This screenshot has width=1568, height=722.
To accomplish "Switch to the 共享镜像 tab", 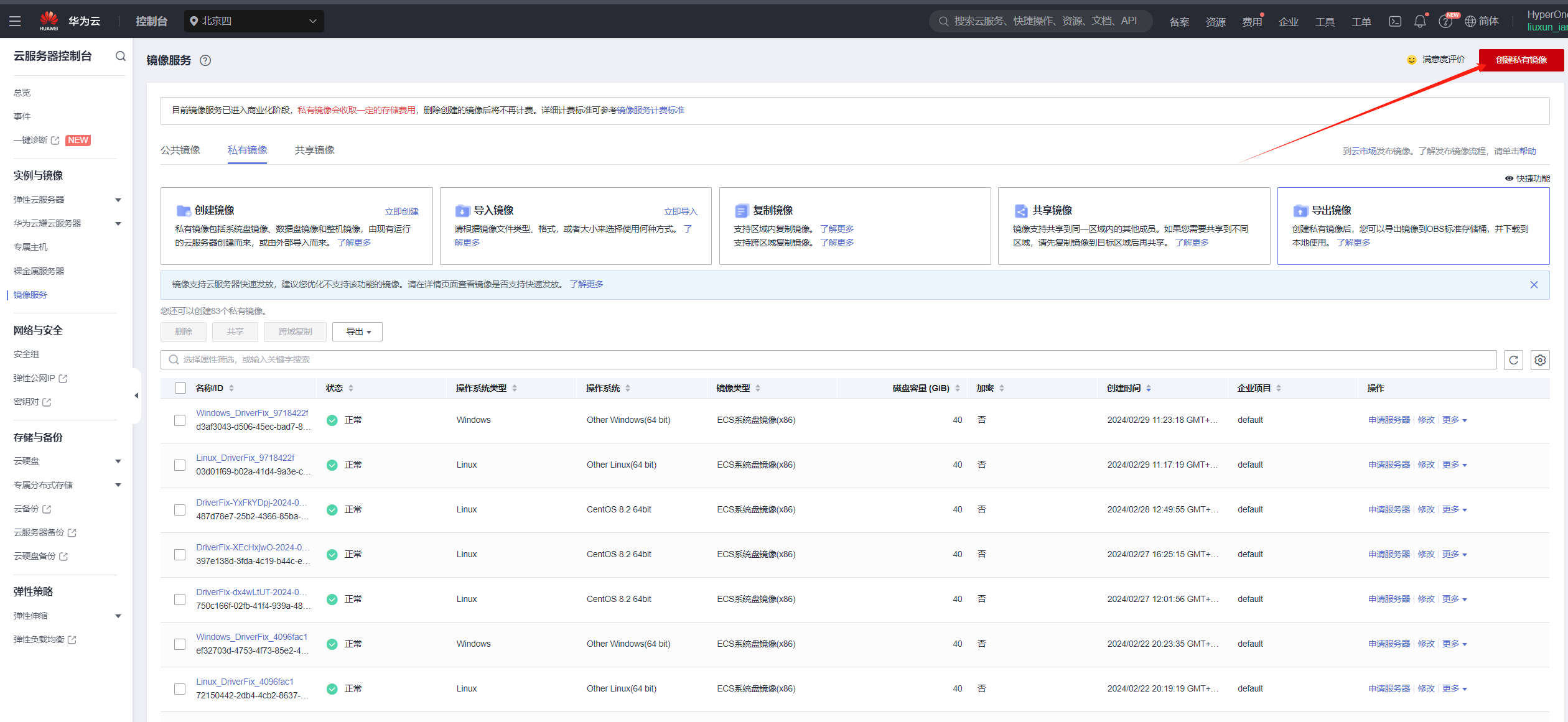I will point(314,150).
